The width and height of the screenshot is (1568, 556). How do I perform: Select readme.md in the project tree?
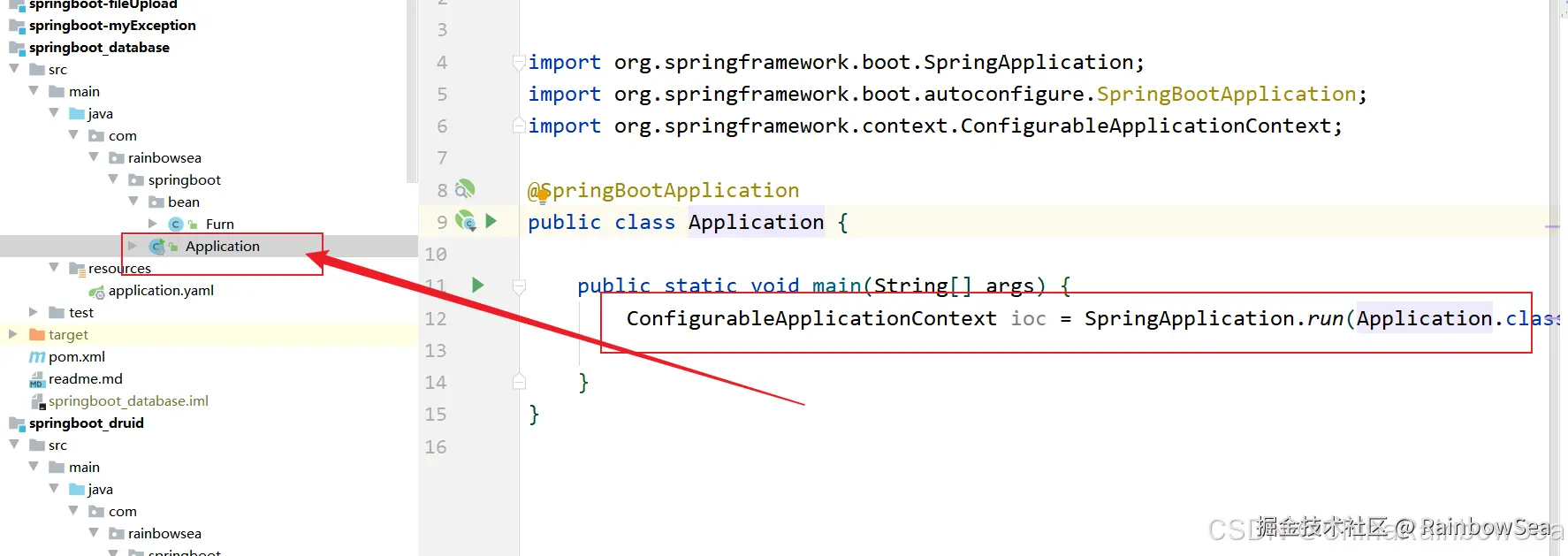tap(86, 379)
